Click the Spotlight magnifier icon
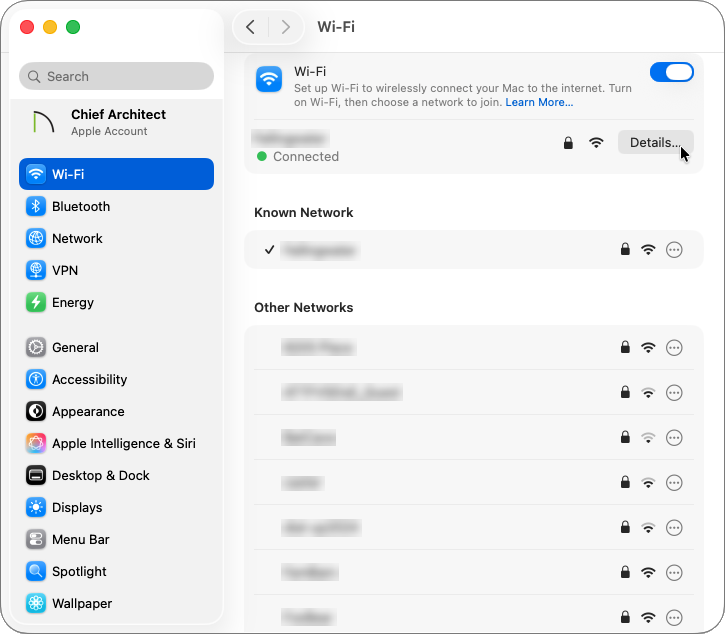 click(36, 571)
